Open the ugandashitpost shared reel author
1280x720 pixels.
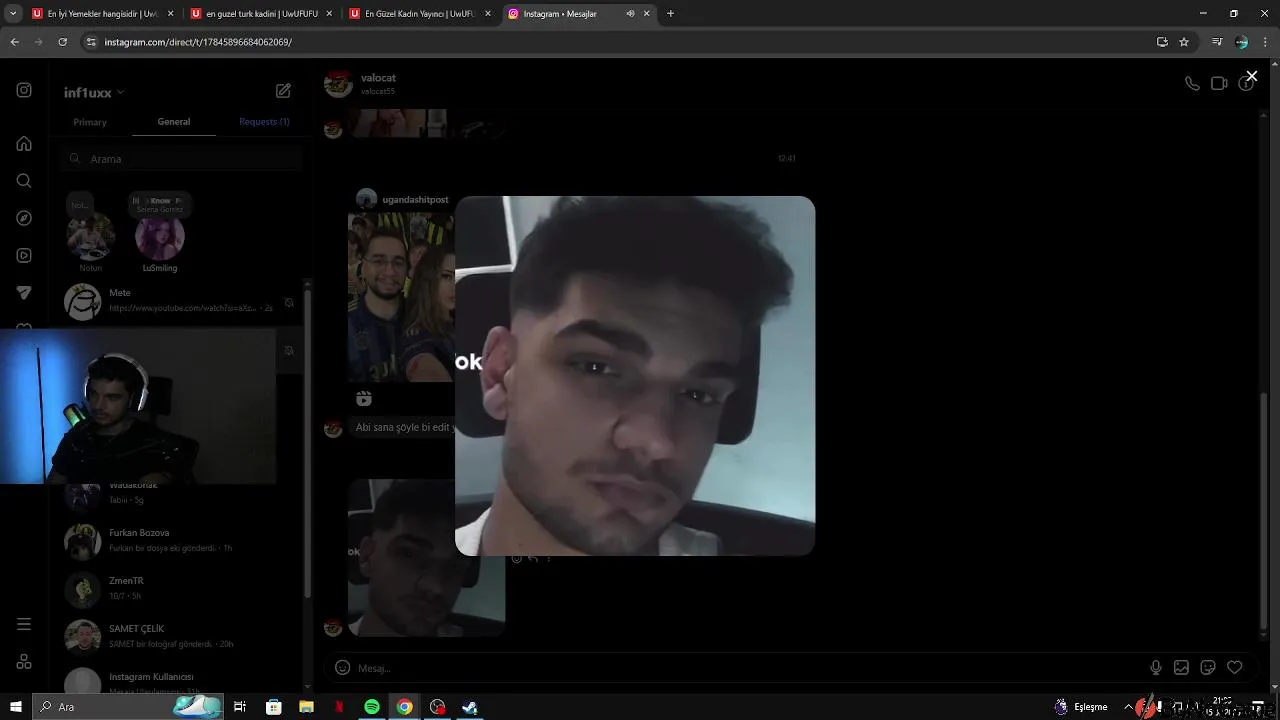point(415,200)
